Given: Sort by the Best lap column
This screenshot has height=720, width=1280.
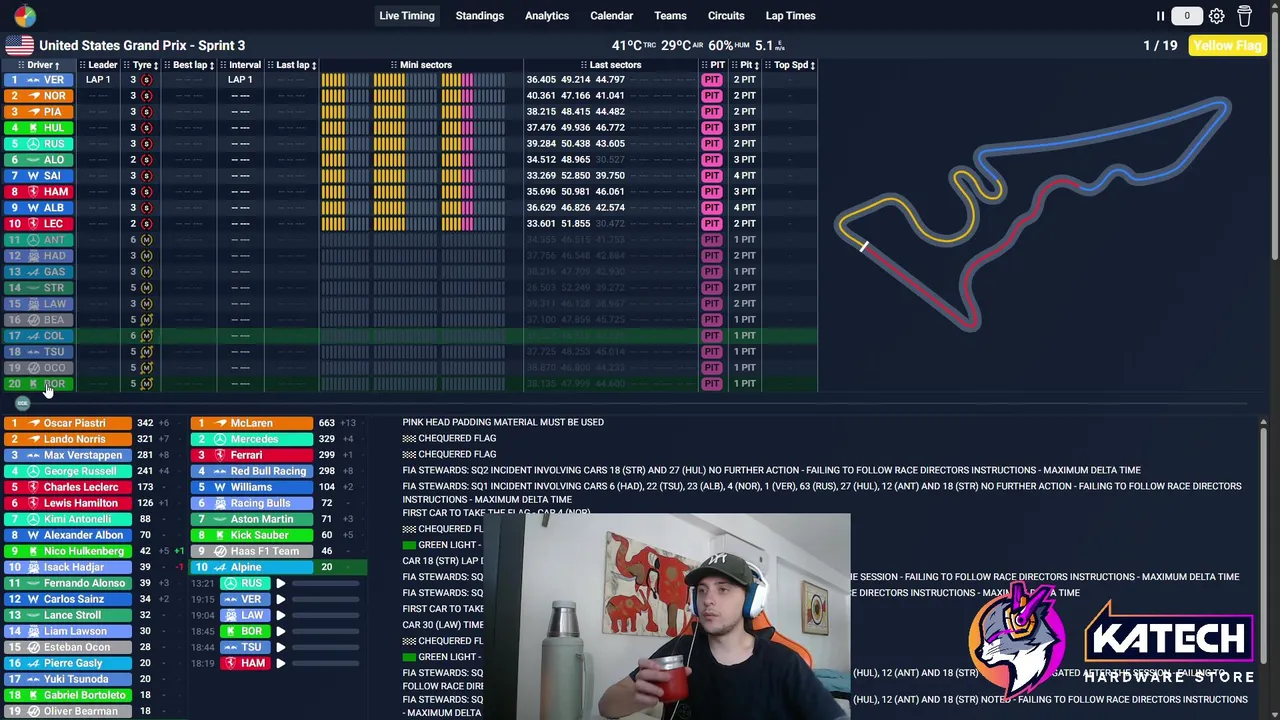Looking at the screenshot, I should [190, 65].
